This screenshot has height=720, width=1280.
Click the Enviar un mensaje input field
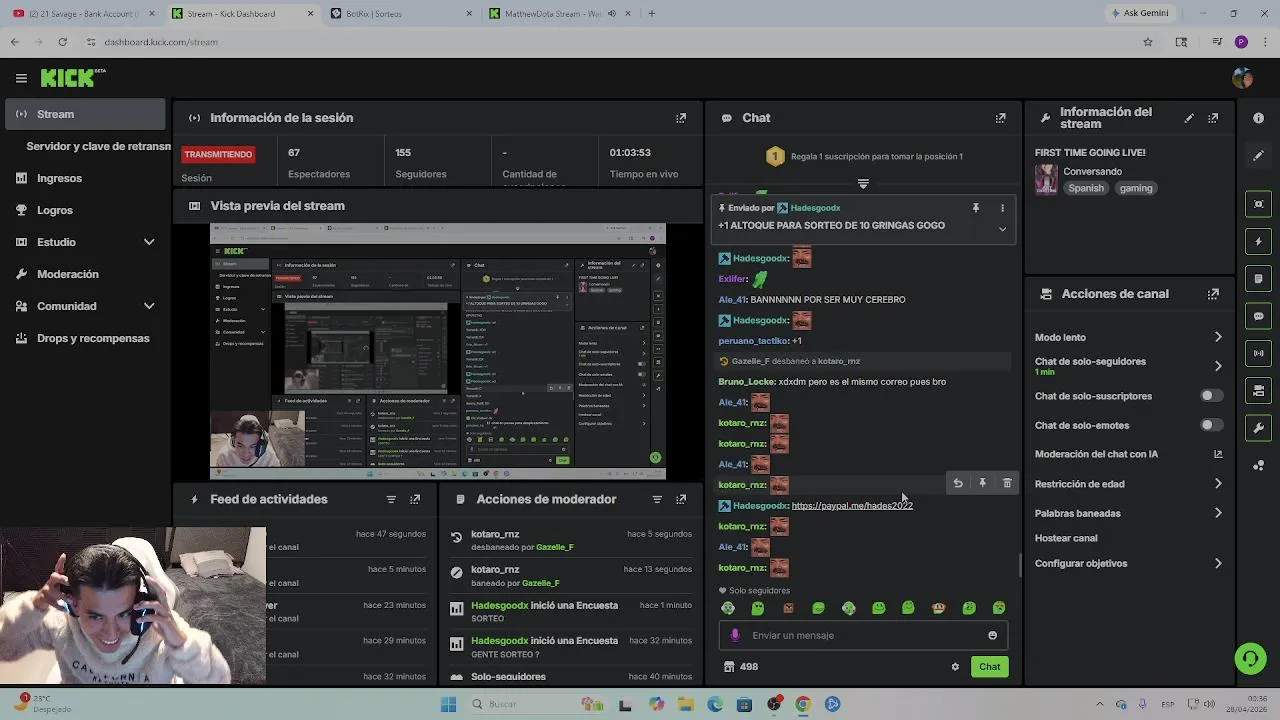pos(863,635)
